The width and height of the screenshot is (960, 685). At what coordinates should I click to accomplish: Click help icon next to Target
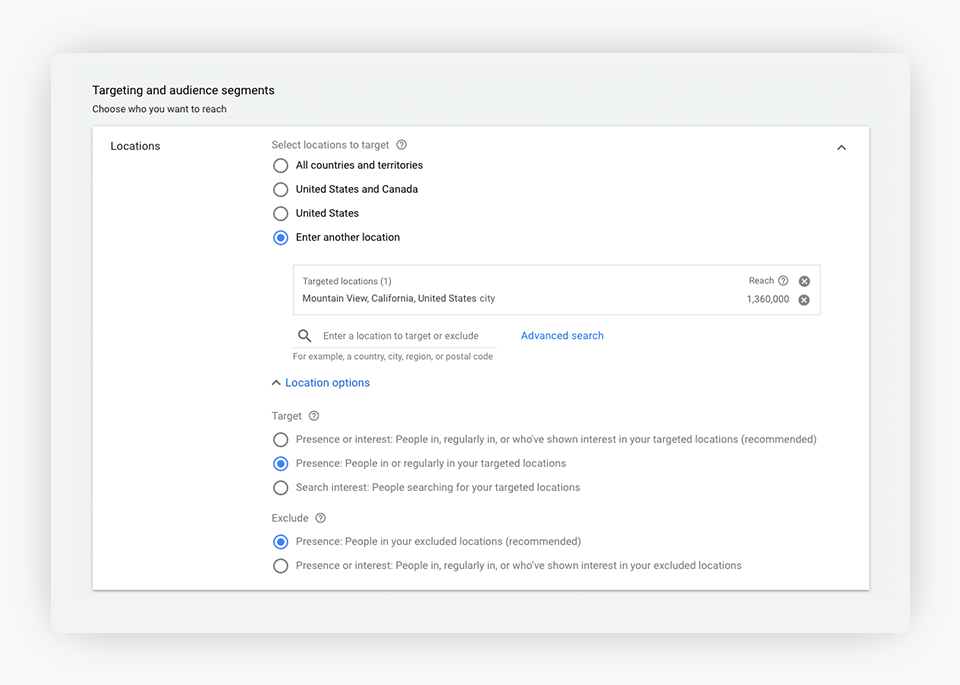click(x=314, y=416)
